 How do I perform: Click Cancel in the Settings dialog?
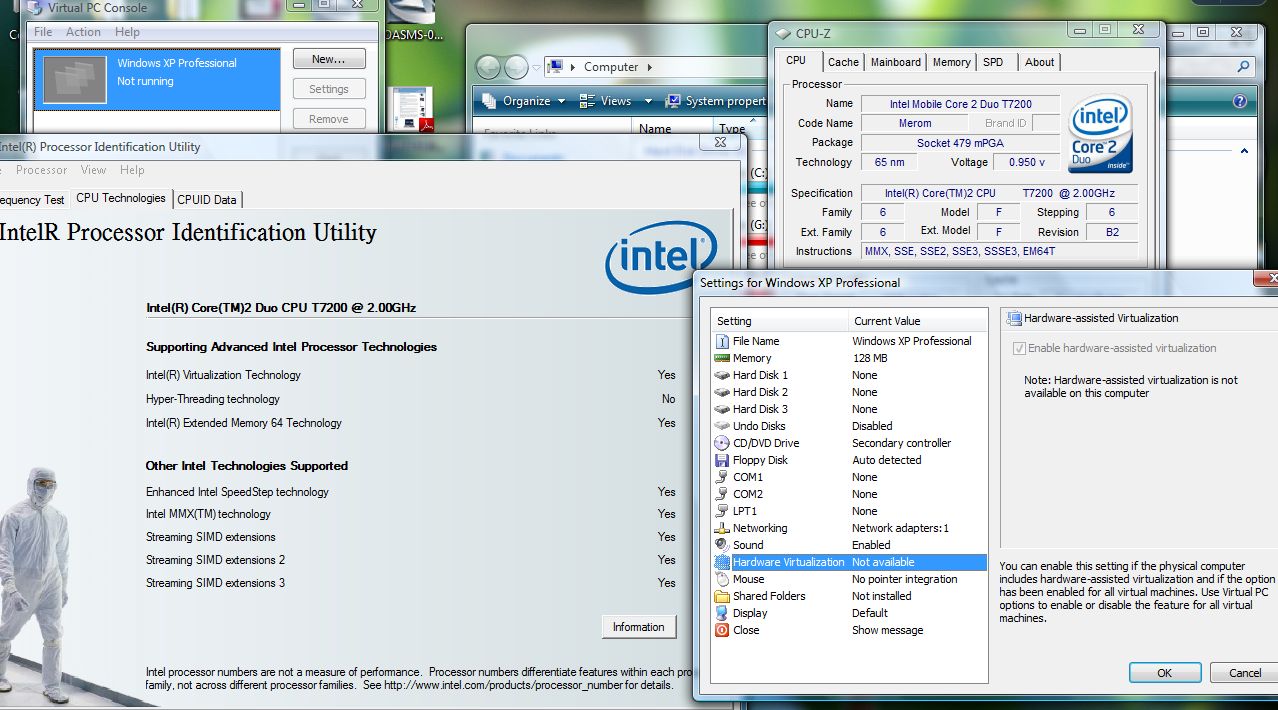tap(1244, 673)
